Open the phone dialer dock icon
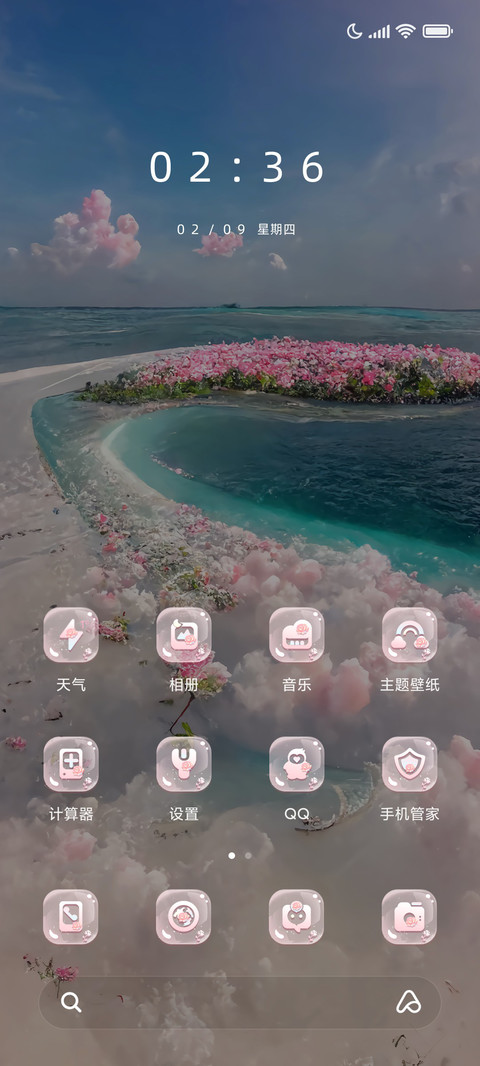The width and height of the screenshot is (480, 1066). pos(71,917)
